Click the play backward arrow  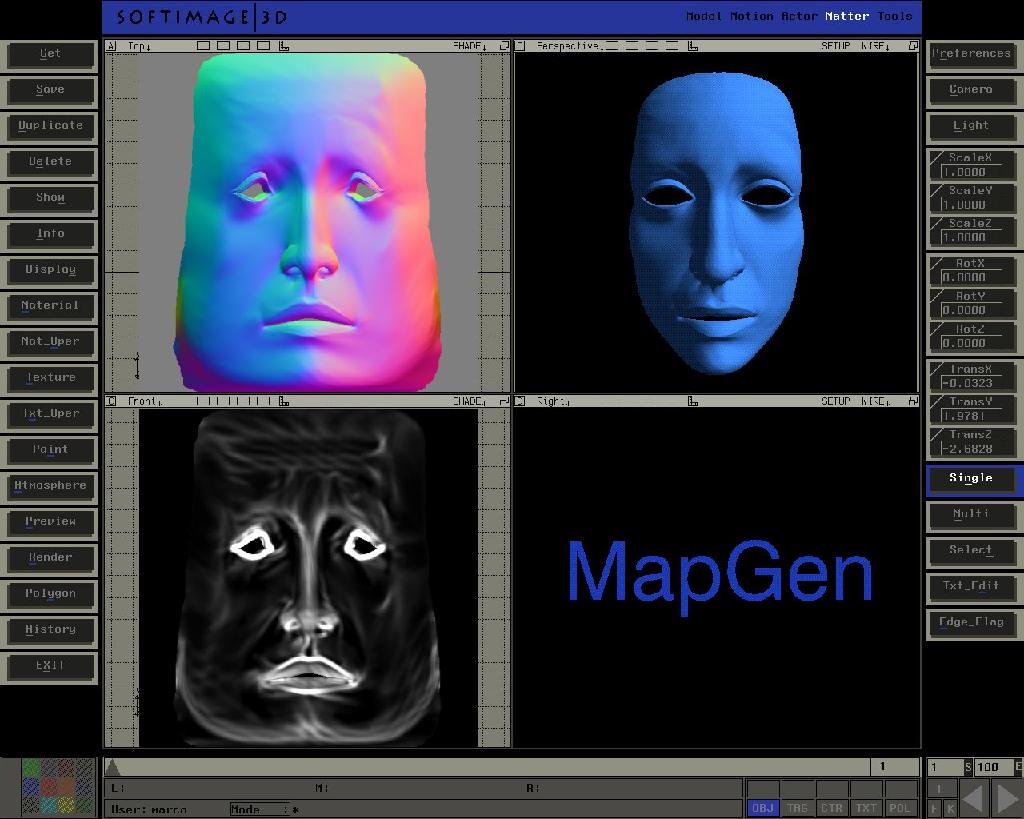[x=973, y=798]
